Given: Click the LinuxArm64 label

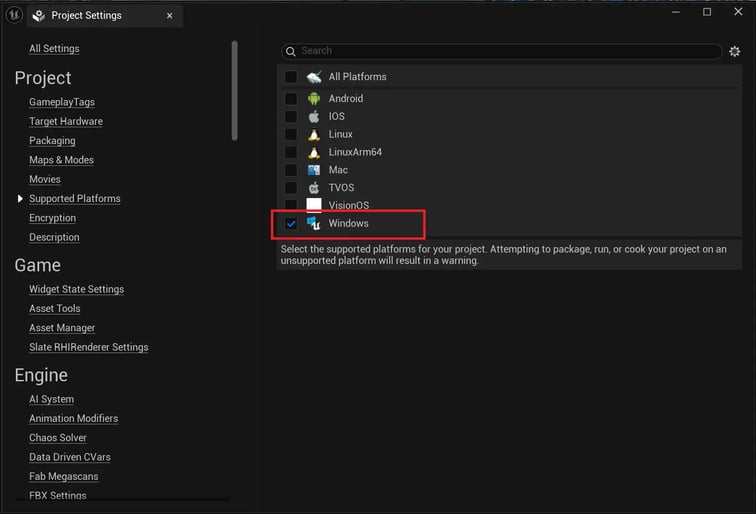Looking at the screenshot, I should point(355,152).
